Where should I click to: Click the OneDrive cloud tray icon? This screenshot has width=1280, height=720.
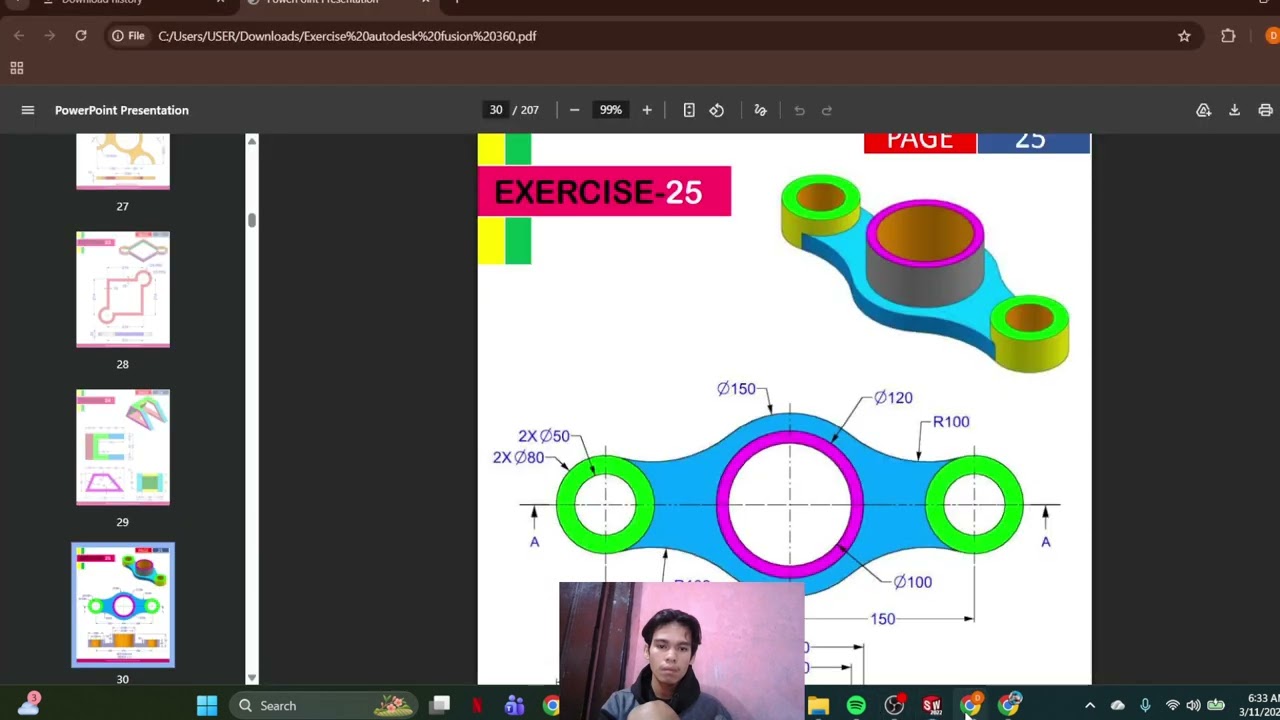pos(1118,706)
